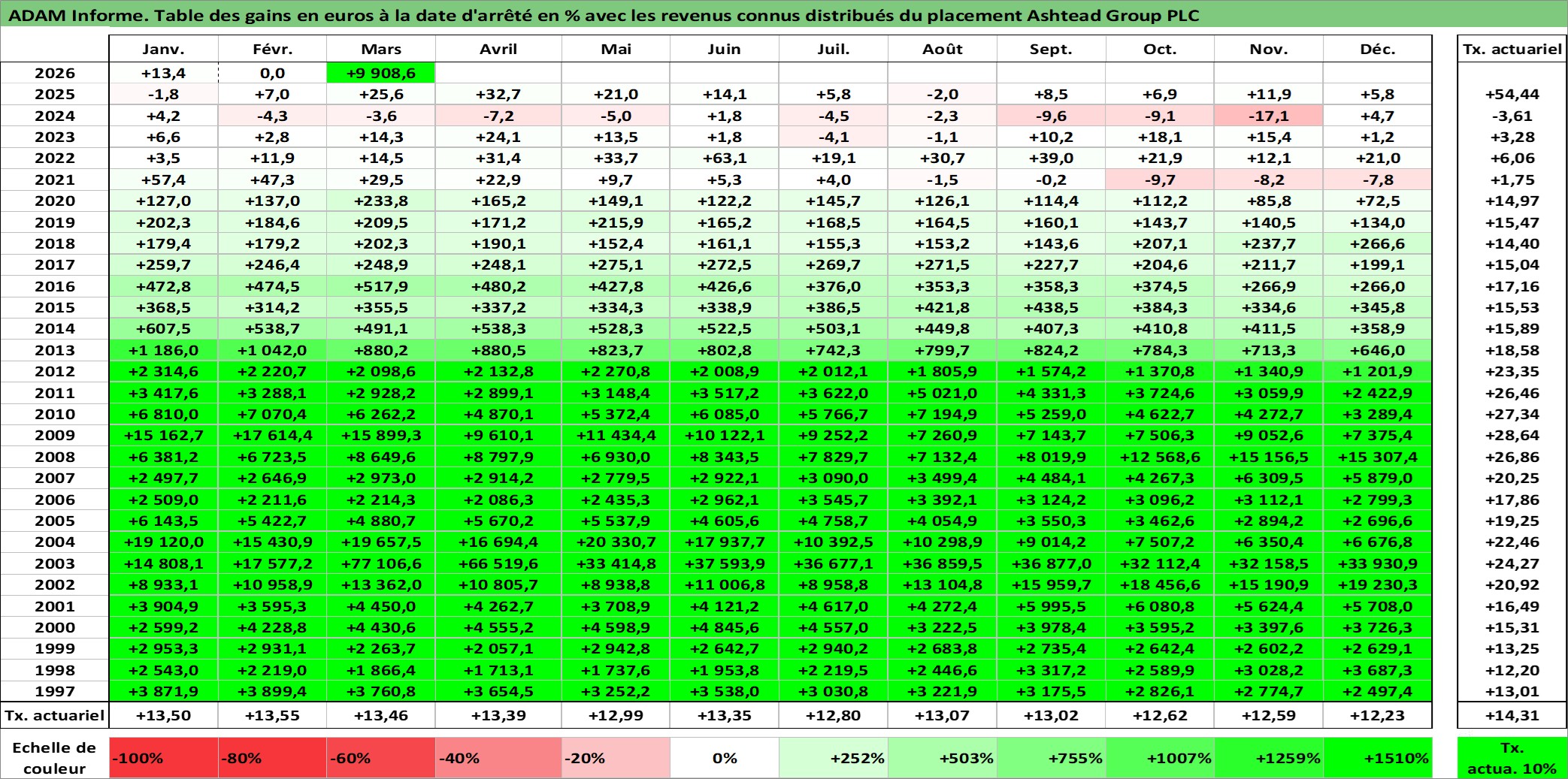The width and height of the screenshot is (1568, 779).
Task: Select the value +12 568,6
Action: [x=1160, y=457]
